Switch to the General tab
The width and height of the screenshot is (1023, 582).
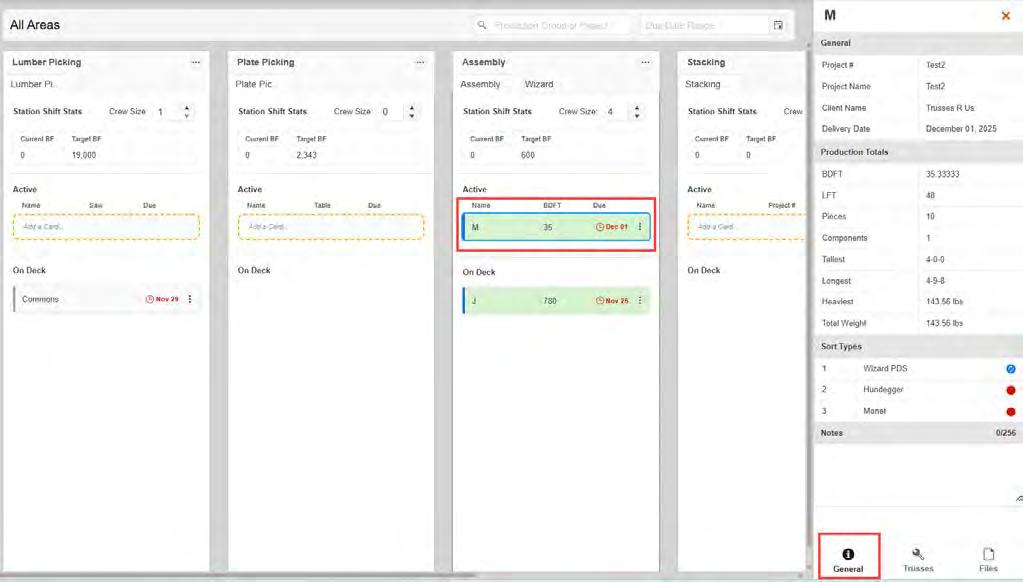(848, 560)
